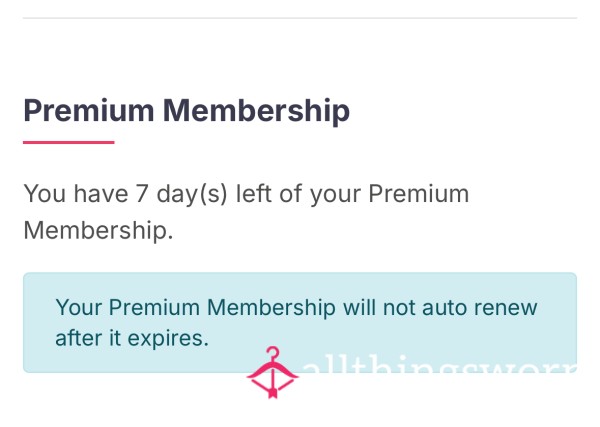Image resolution: width=600 pixels, height=427 pixels.
Task: Select the Premium Membership heading
Action: [186, 111]
